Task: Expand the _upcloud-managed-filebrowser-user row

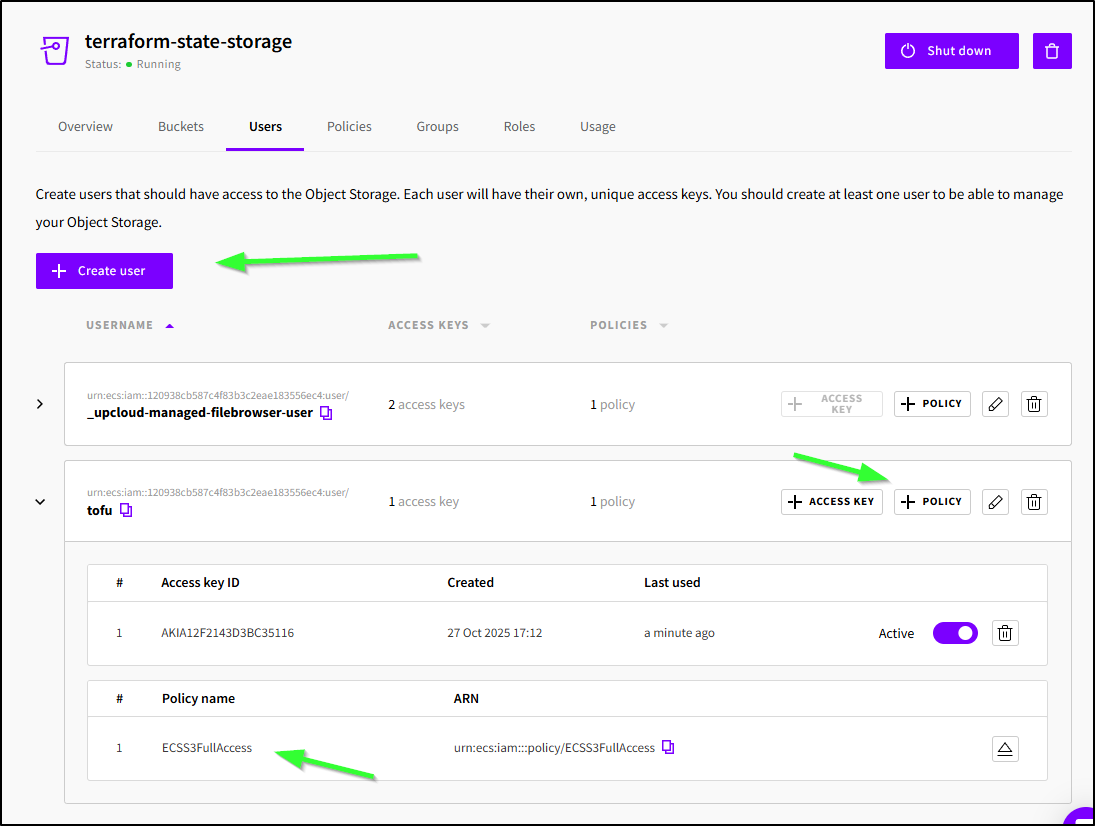Action: pos(40,404)
